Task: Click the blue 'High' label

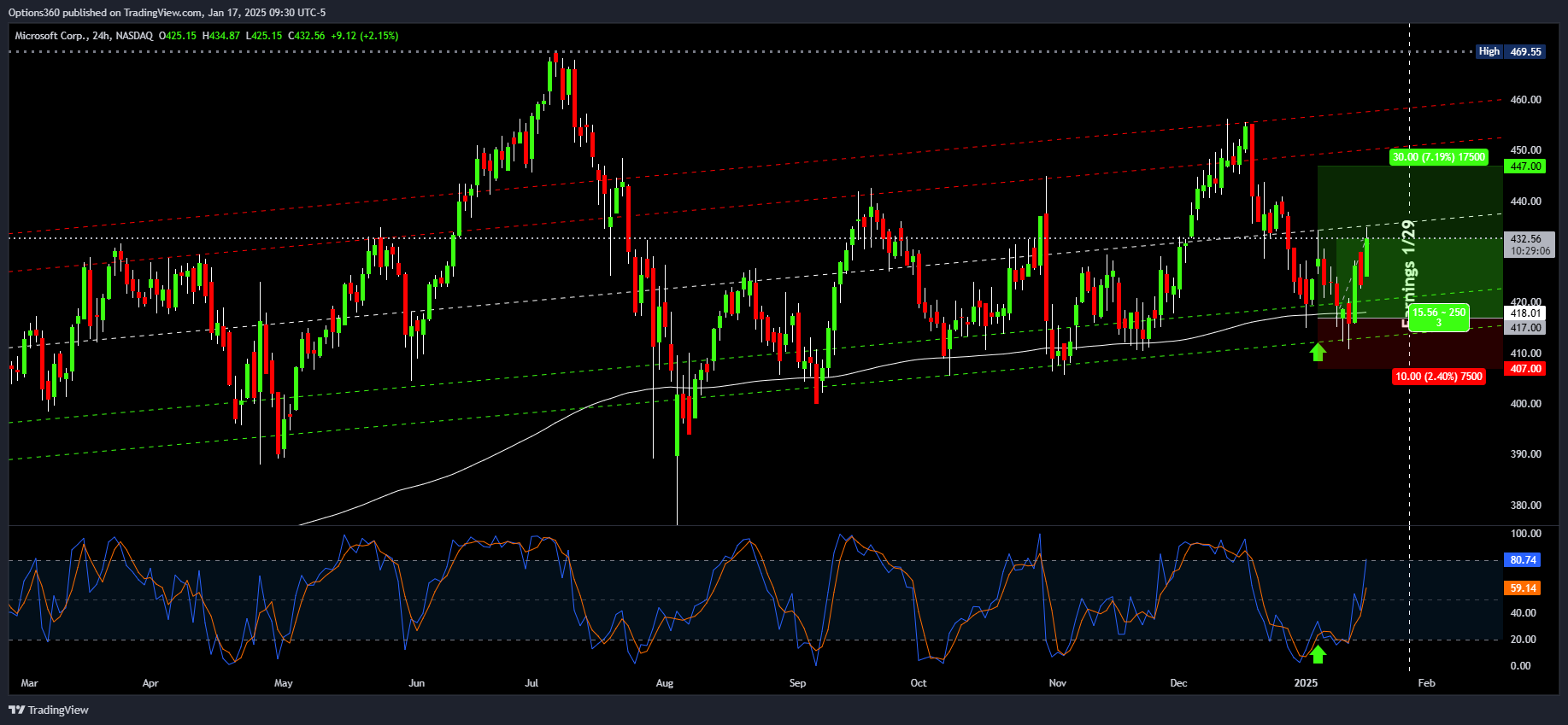Action: (x=1489, y=51)
